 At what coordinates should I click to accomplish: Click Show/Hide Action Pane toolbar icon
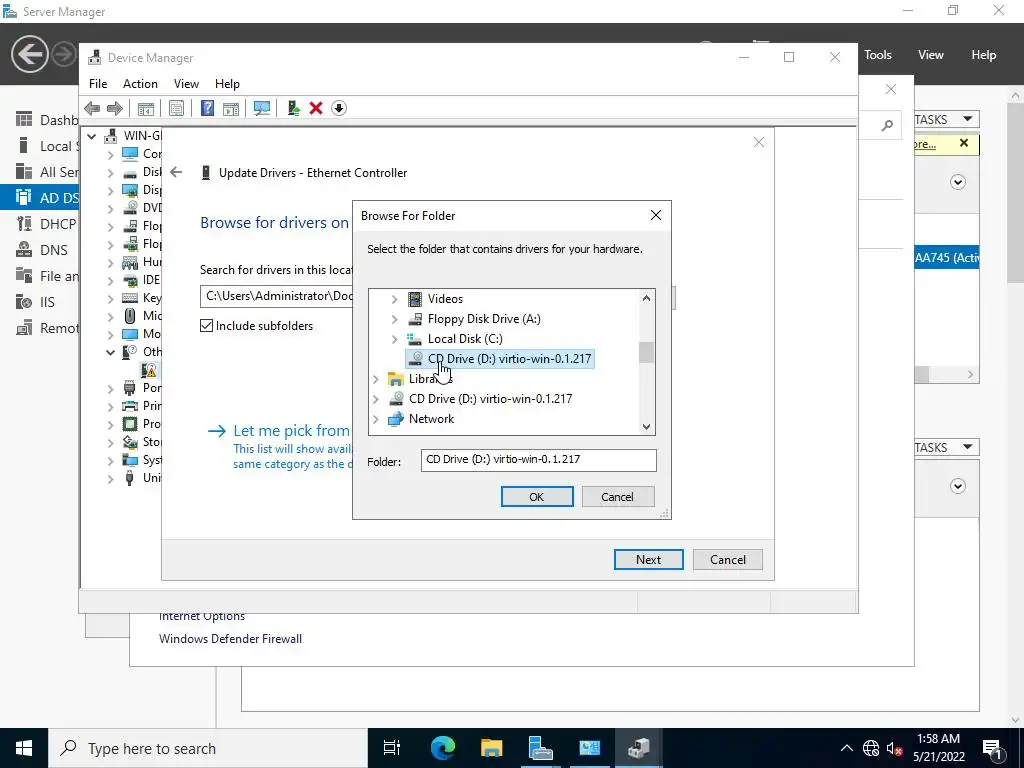pos(231,108)
